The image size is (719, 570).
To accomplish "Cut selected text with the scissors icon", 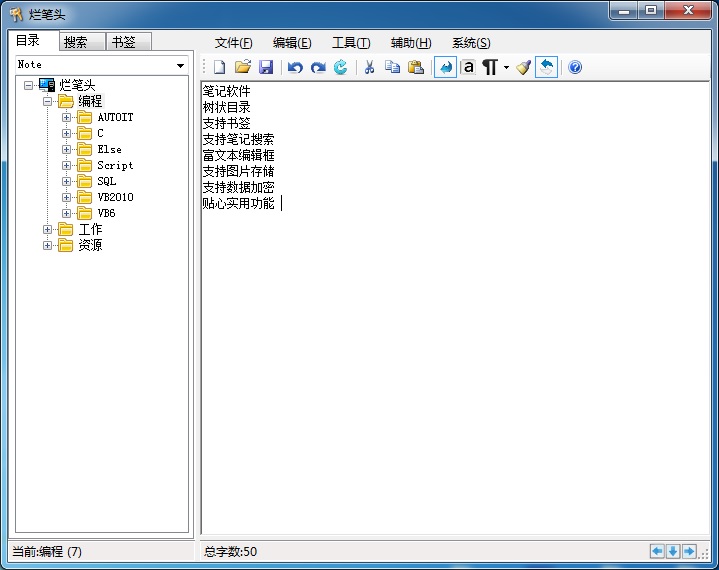I will (369, 67).
